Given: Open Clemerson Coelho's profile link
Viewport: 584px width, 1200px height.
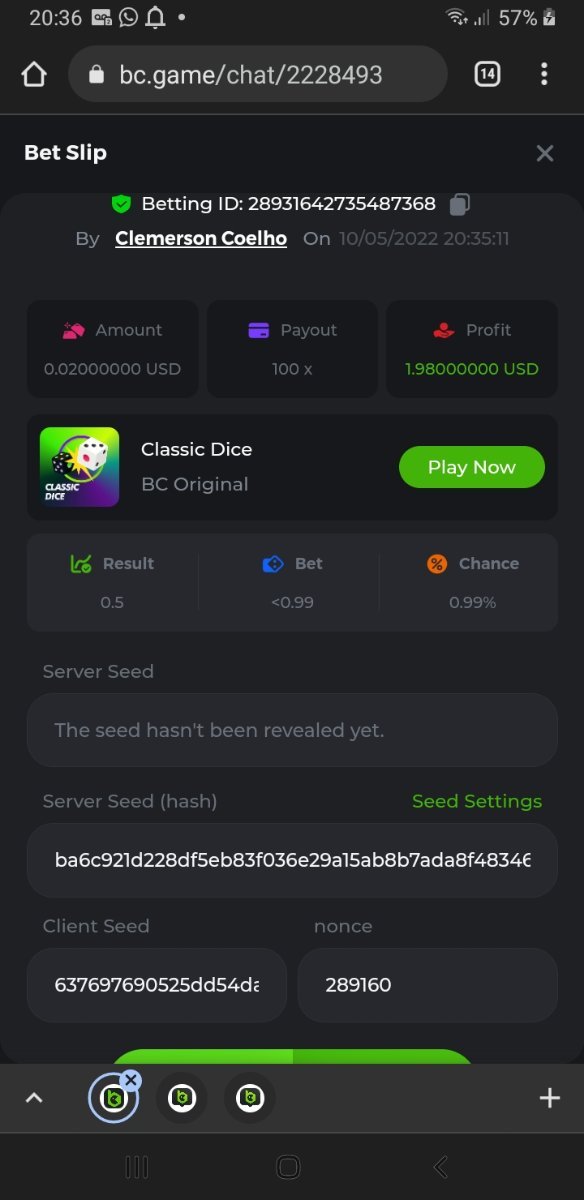Looking at the screenshot, I should click(x=201, y=239).
